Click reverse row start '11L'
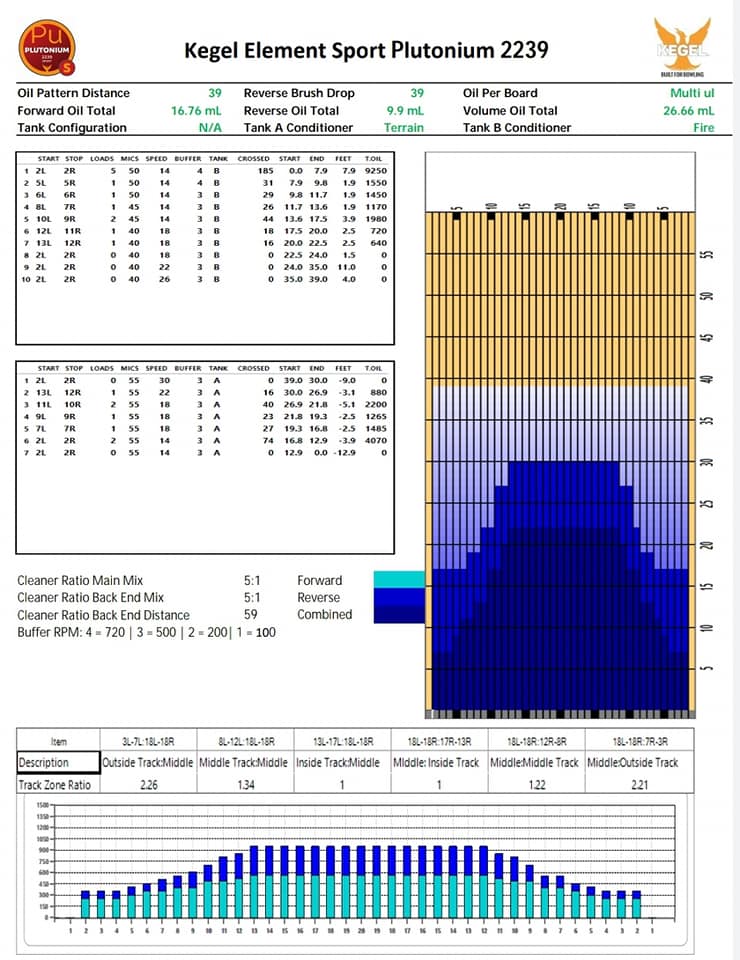Viewport: 740px width, 960px height. [43, 405]
